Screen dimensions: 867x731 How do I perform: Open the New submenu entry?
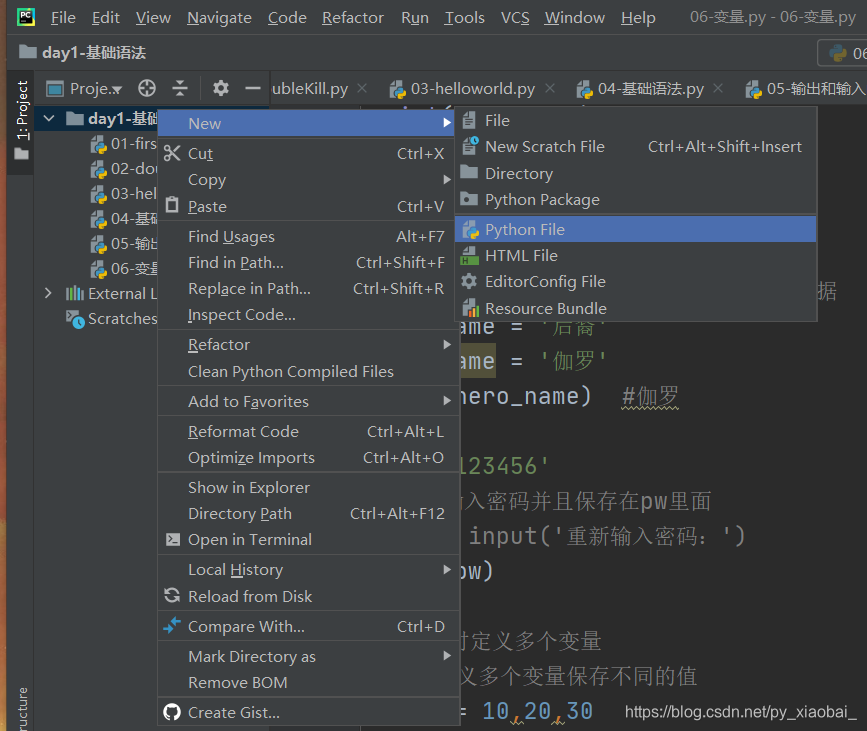click(306, 123)
